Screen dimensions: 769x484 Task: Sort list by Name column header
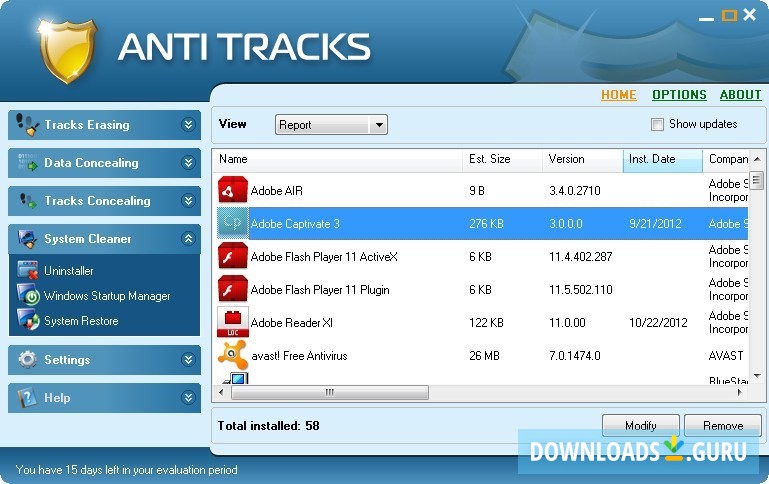(x=337, y=159)
